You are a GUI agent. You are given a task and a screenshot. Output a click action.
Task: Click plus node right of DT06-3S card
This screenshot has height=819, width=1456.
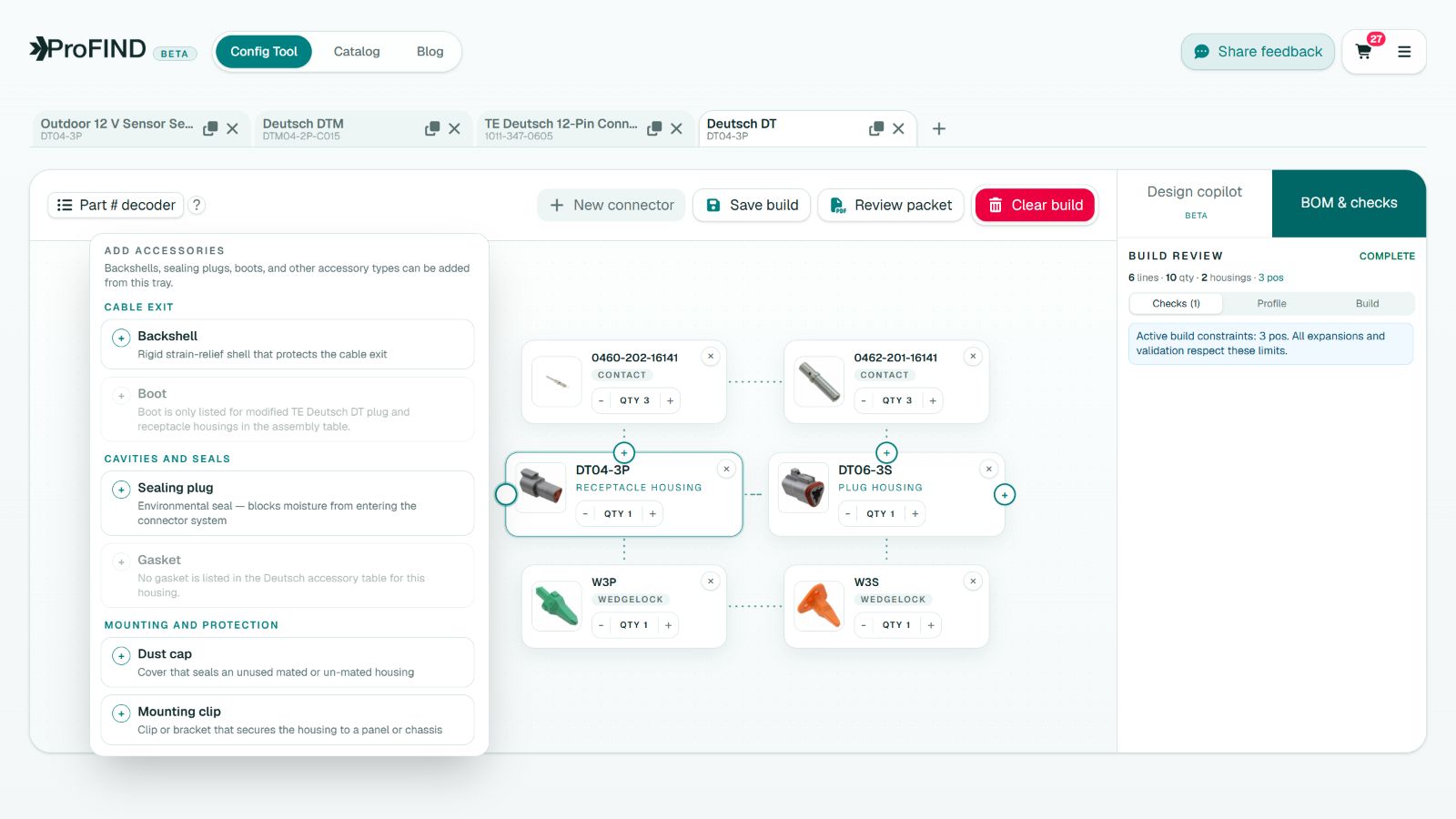(1005, 495)
